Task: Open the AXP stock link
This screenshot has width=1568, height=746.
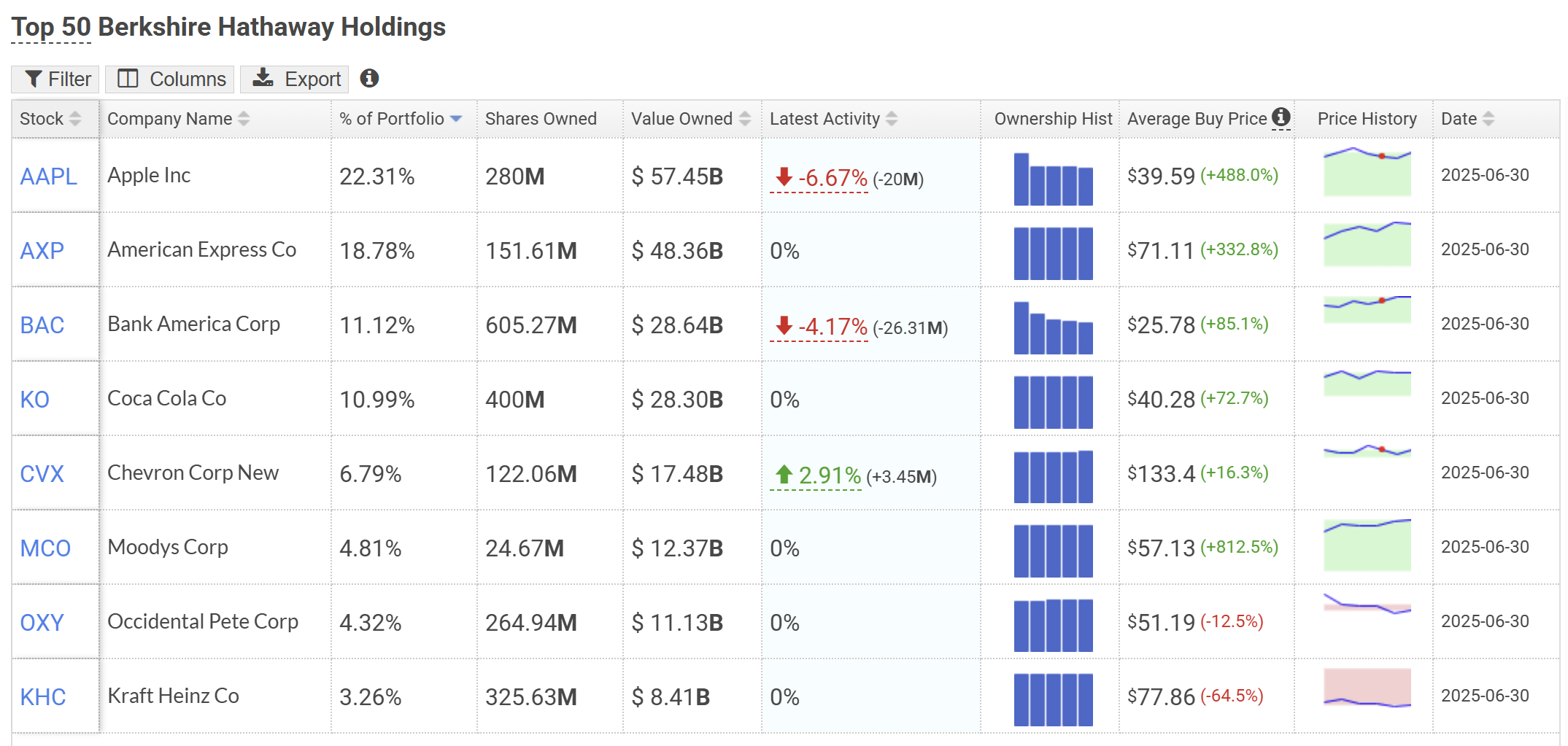Action: click(x=42, y=251)
